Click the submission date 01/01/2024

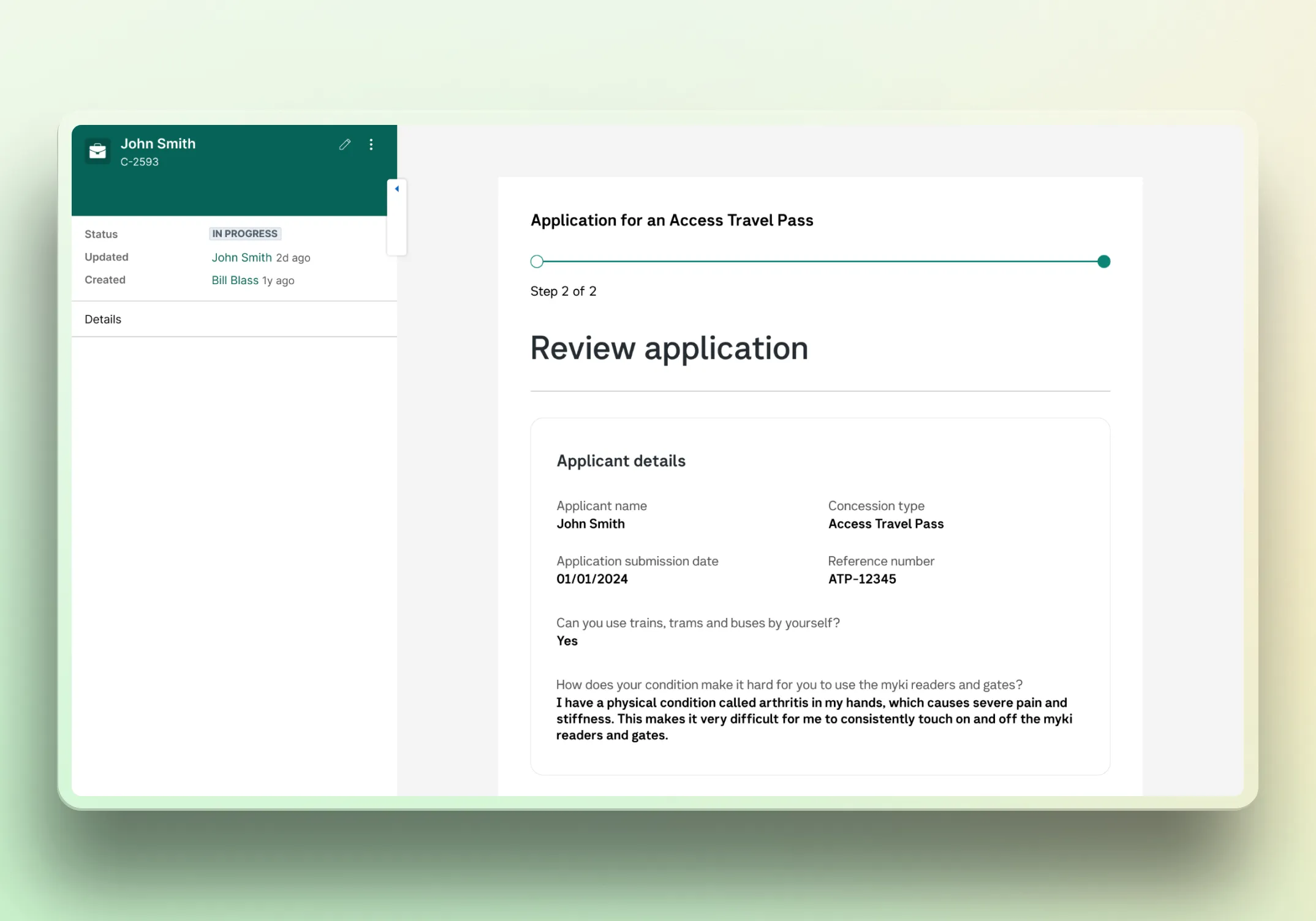(x=592, y=579)
